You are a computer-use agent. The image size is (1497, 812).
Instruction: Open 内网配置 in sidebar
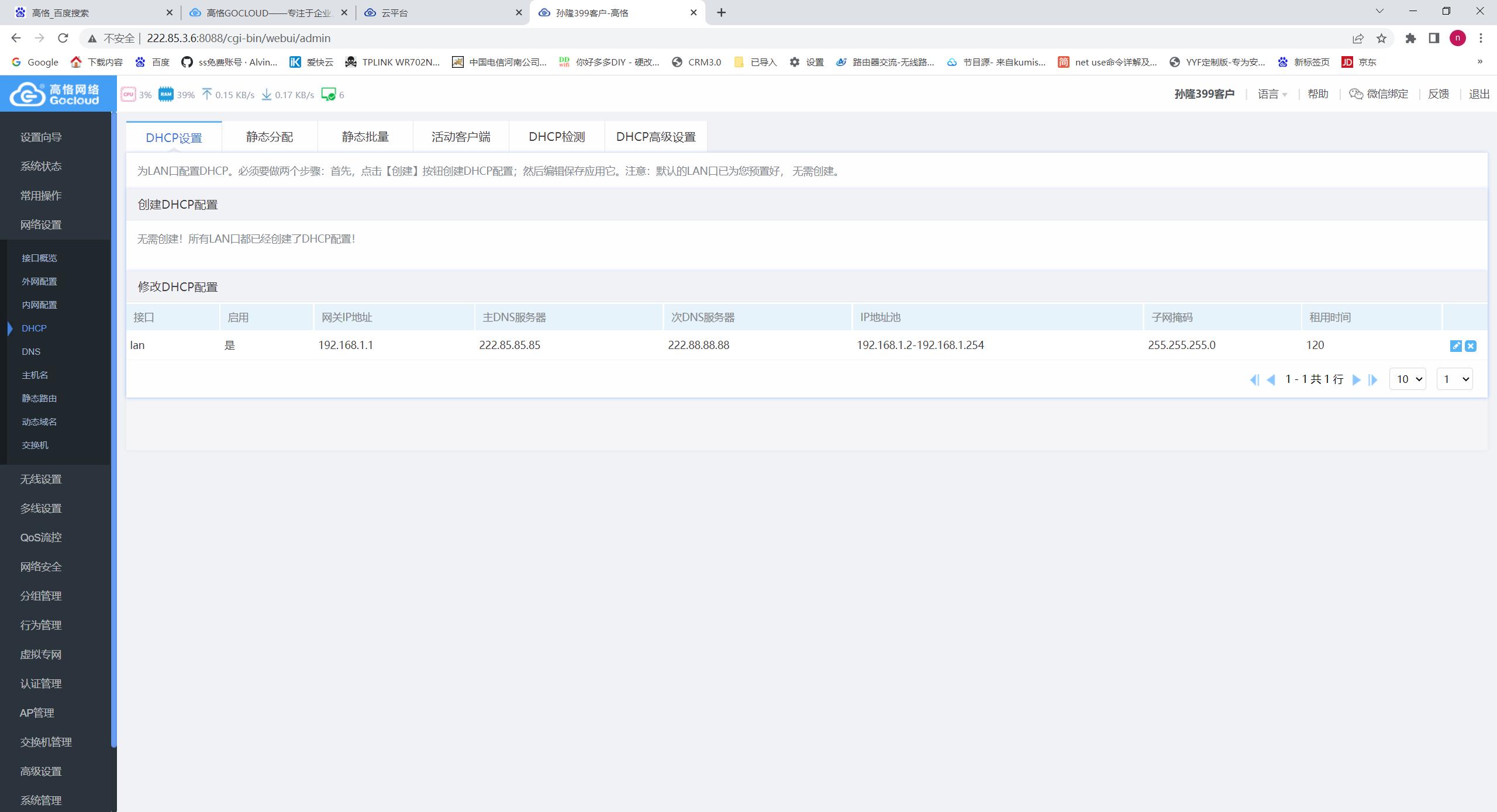coord(39,305)
